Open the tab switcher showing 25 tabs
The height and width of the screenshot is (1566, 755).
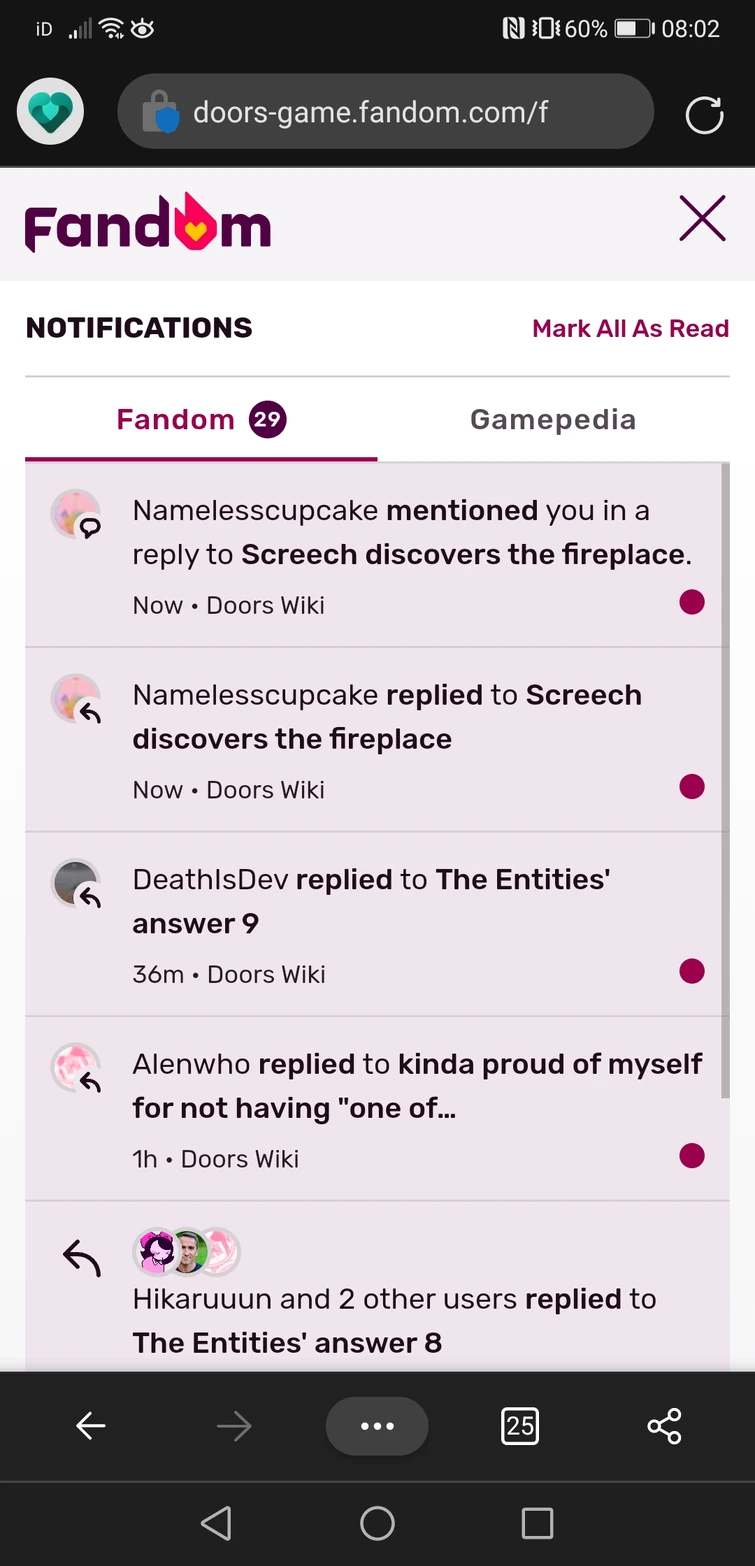[x=520, y=1426]
